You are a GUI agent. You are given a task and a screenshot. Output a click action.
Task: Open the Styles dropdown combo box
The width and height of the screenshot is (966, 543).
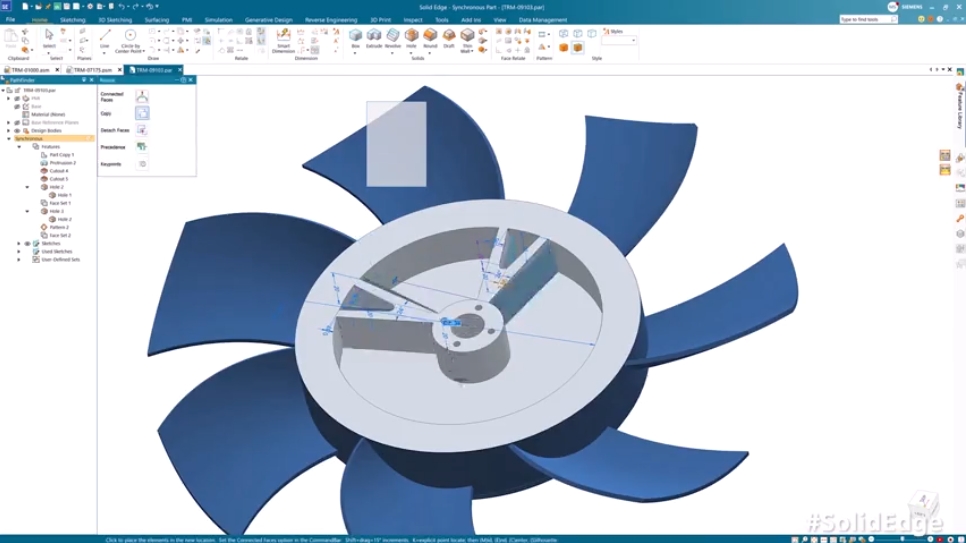pyautogui.click(x=618, y=40)
